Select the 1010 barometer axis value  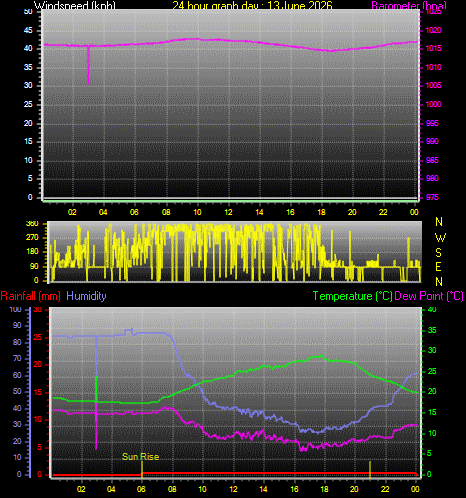[433, 67]
